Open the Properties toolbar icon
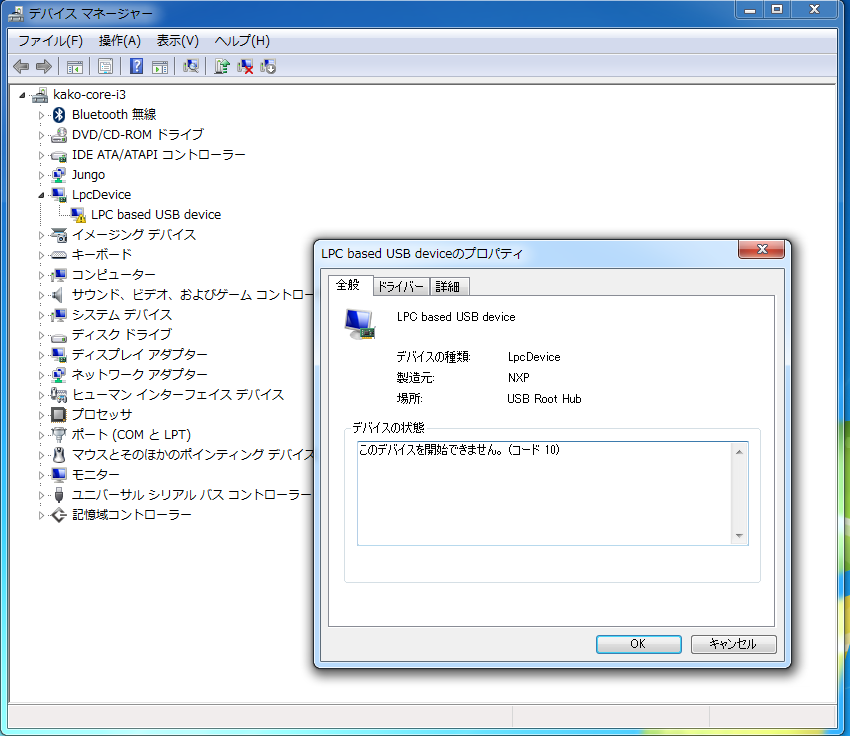The image size is (850, 736). click(105, 67)
